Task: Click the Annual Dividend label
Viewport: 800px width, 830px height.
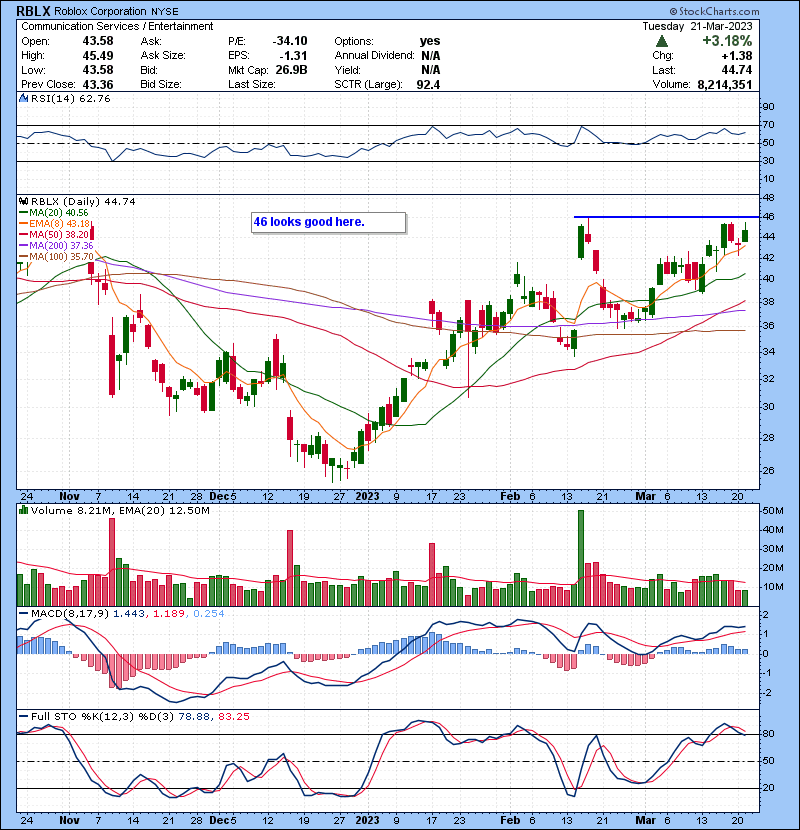Action: tap(374, 55)
